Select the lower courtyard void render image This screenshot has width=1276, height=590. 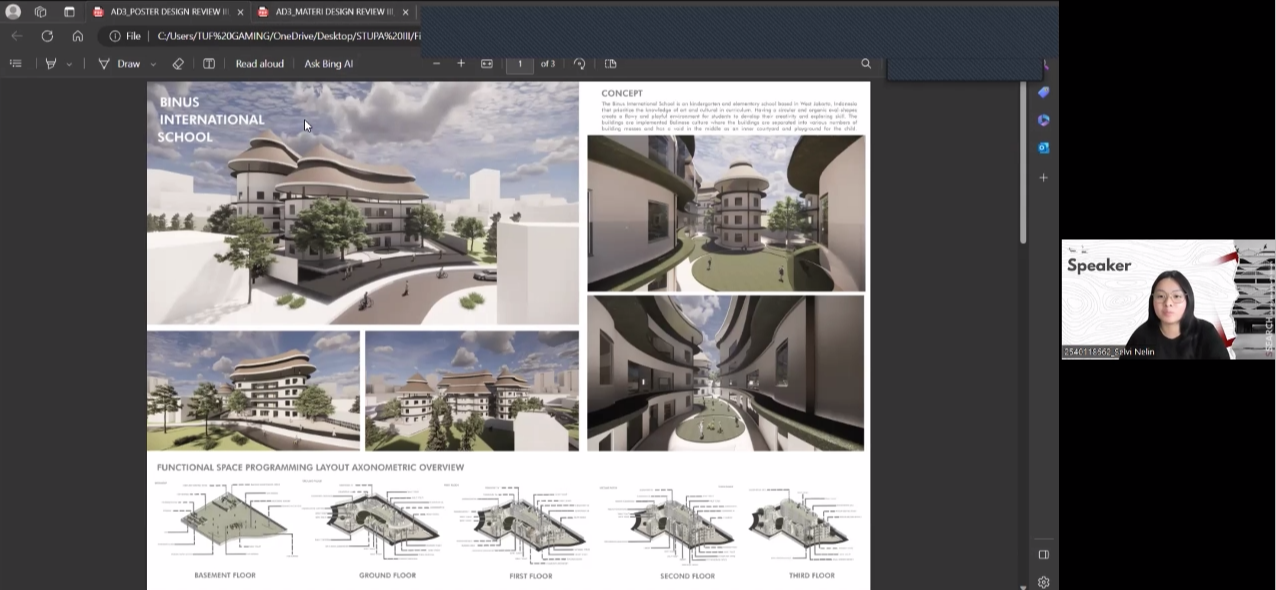[x=726, y=373]
